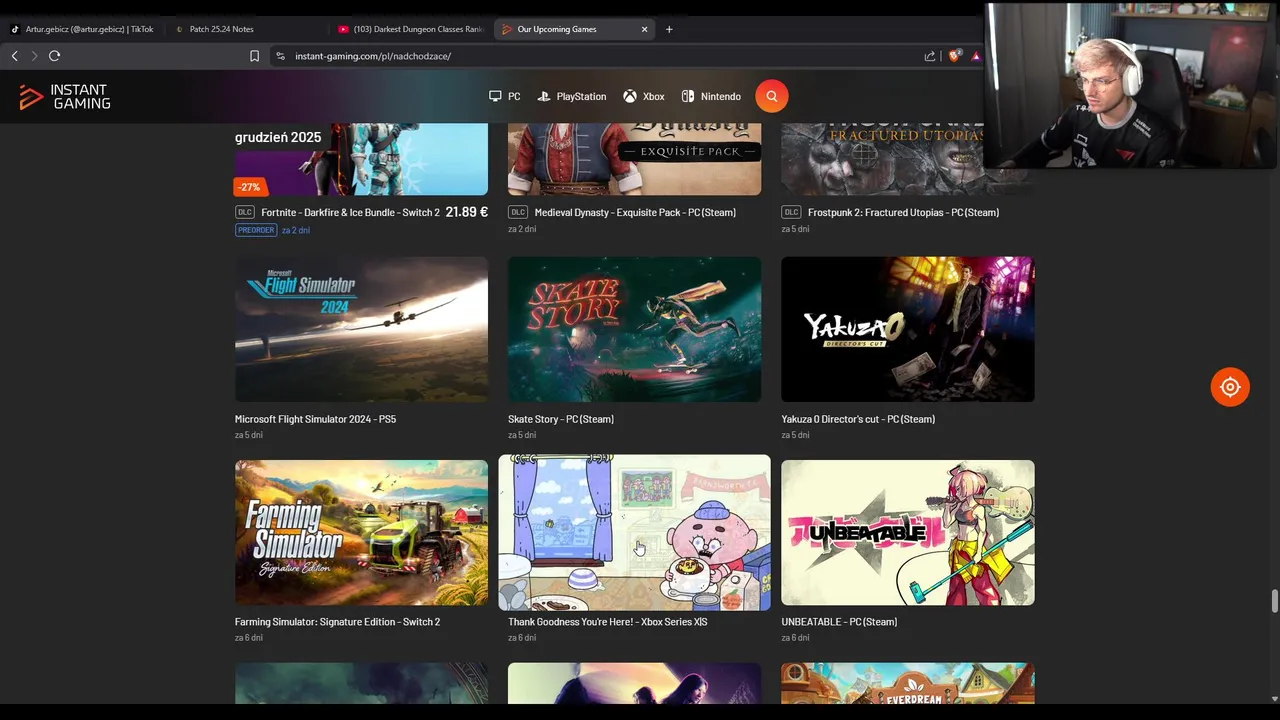This screenshot has height=720, width=1280.
Task: Click the share icon in address bar
Action: 930,56
